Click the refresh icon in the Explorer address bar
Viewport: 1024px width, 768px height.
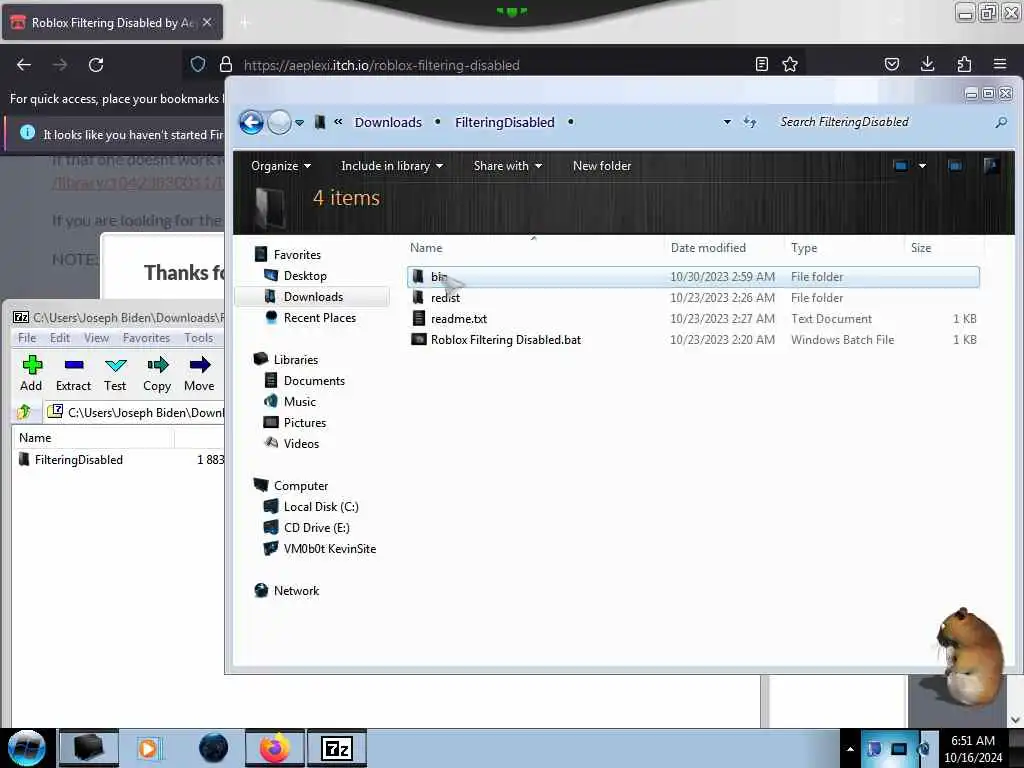[x=750, y=122]
